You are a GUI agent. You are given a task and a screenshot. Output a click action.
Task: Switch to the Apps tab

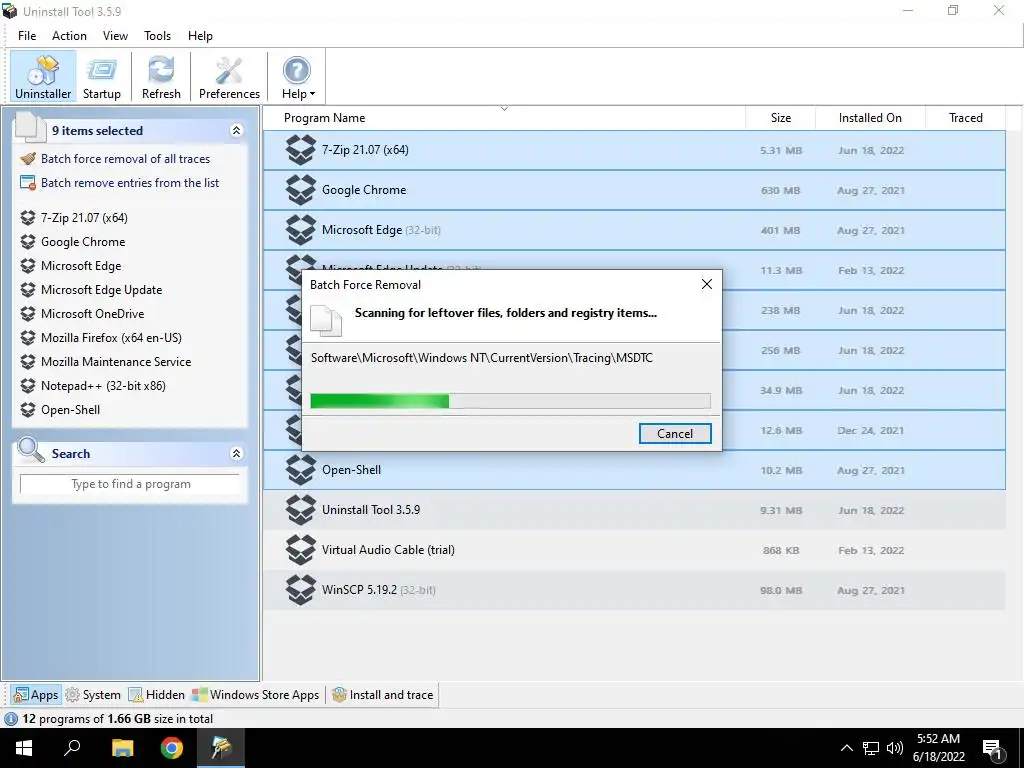(37, 695)
